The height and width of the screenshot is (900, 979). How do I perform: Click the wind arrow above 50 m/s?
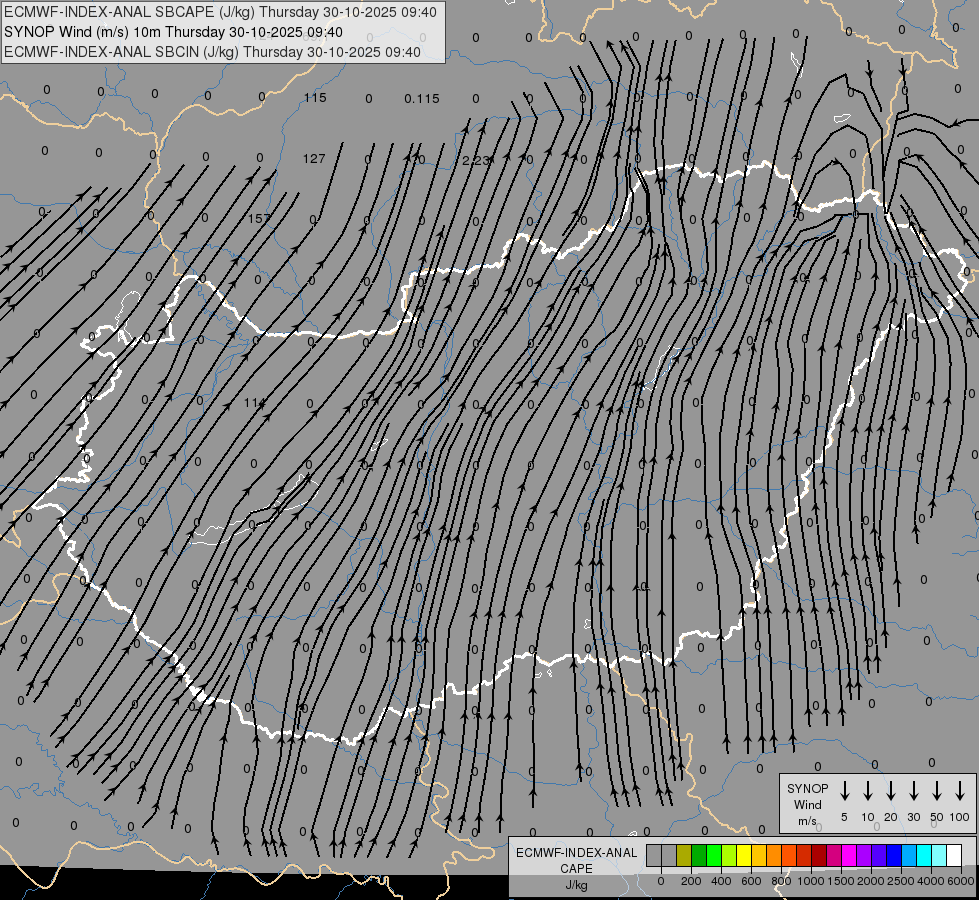click(937, 791)
